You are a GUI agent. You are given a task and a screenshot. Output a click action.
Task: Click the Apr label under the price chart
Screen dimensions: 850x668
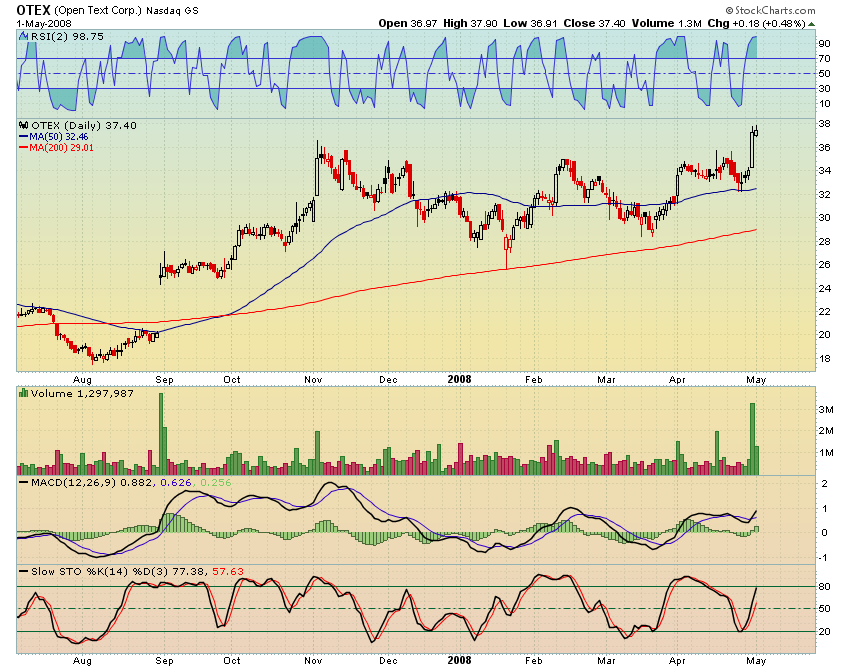click(677, 380)
